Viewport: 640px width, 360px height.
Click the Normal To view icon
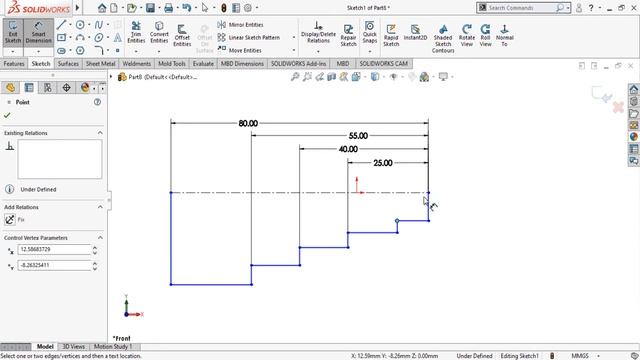[x=504, y=35]
